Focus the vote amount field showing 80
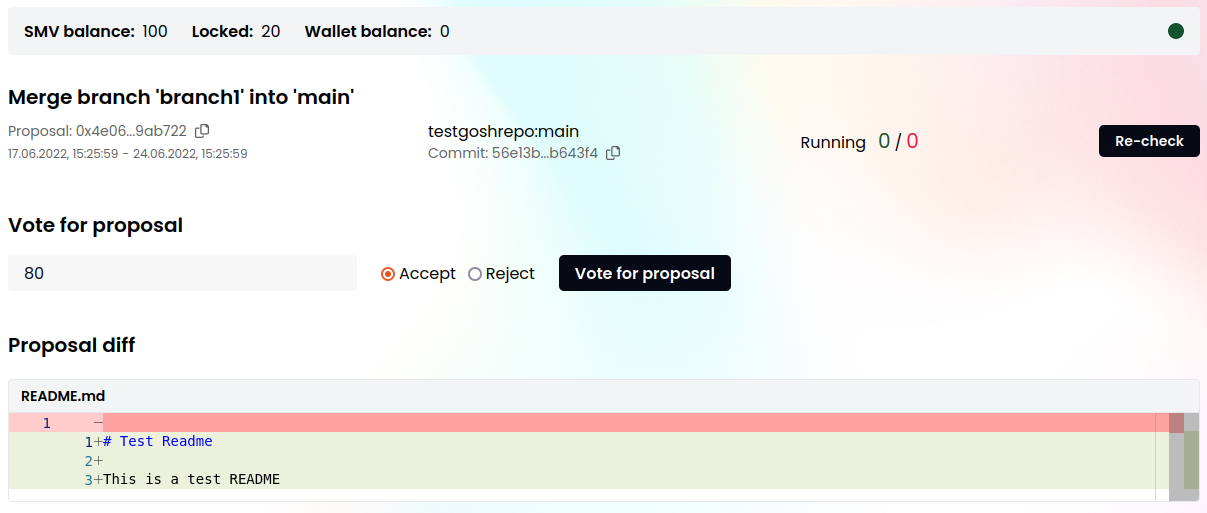The height and width of the screenshot is (513, 1207). [x=182, y=273]
